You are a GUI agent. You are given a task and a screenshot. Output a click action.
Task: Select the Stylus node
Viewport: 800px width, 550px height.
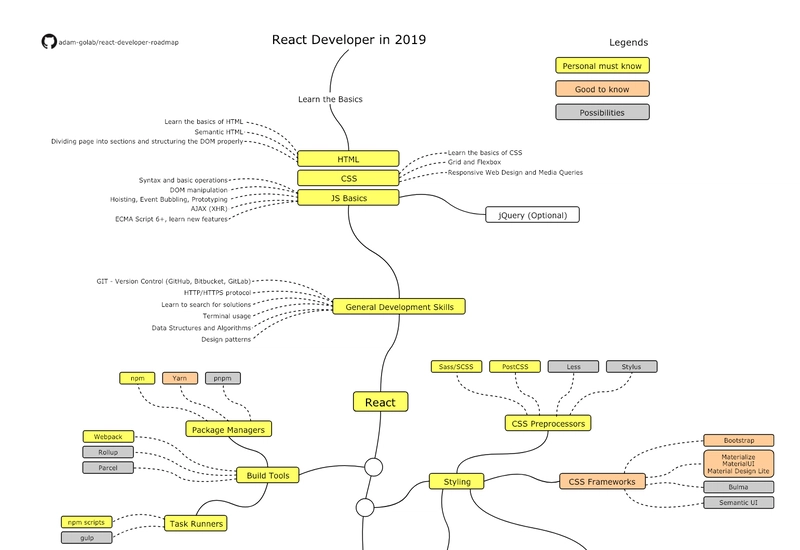632,366
